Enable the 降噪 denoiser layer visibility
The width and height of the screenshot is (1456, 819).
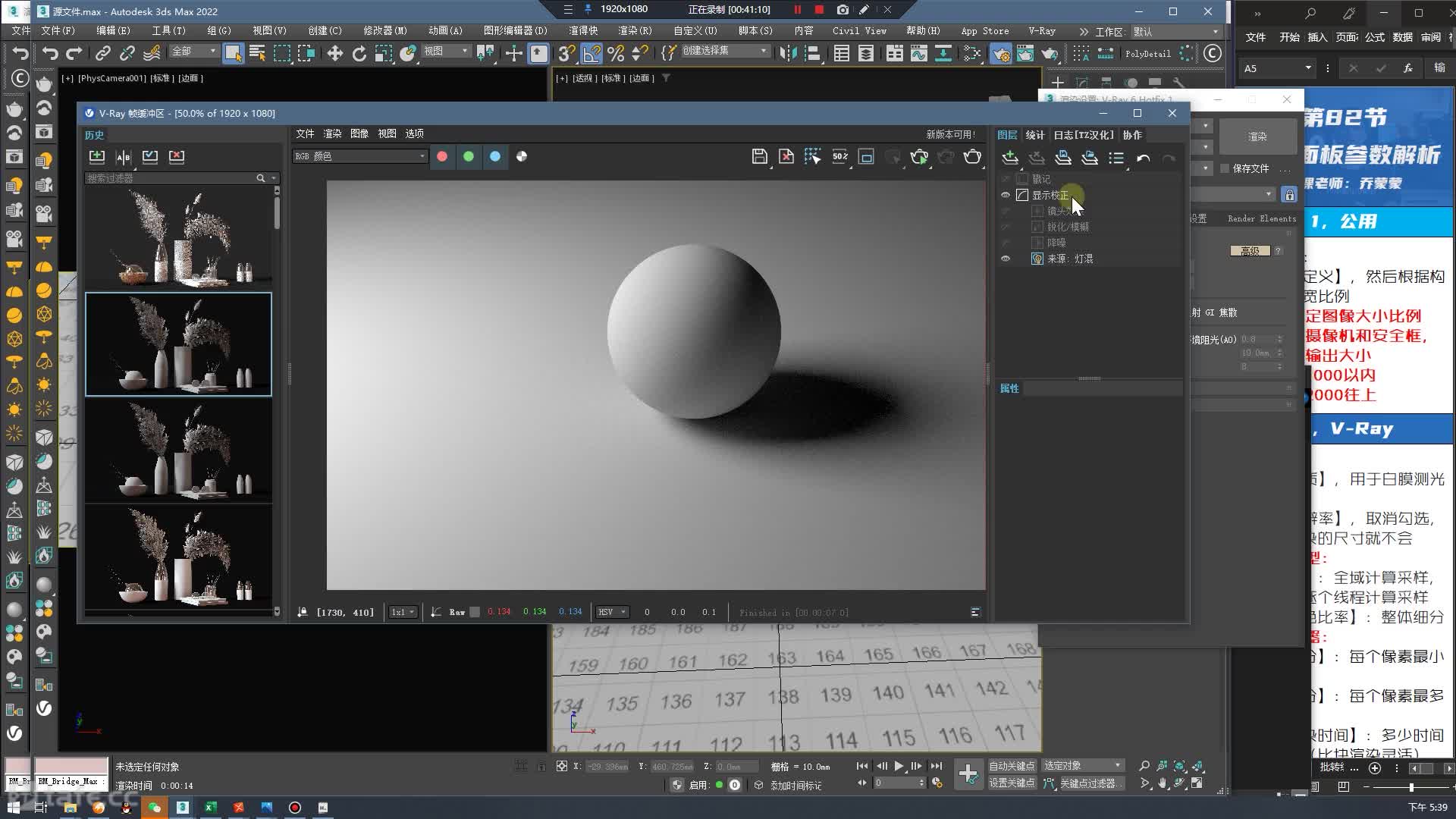point(1006,243)
